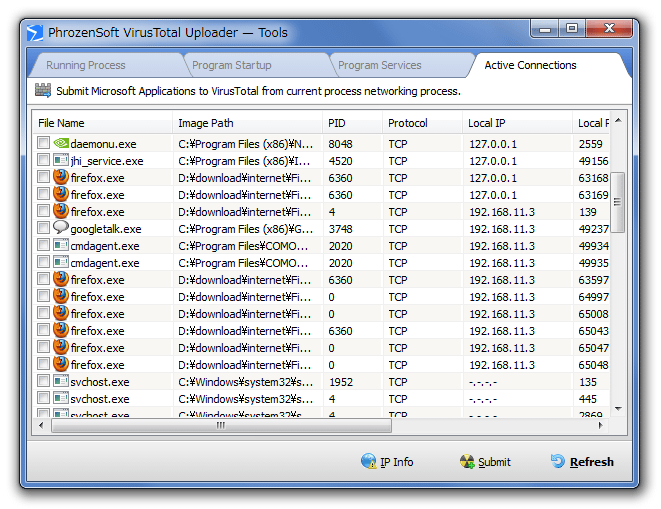Click the IP Info button
661x509 pixels.
(x=387, y=462)
